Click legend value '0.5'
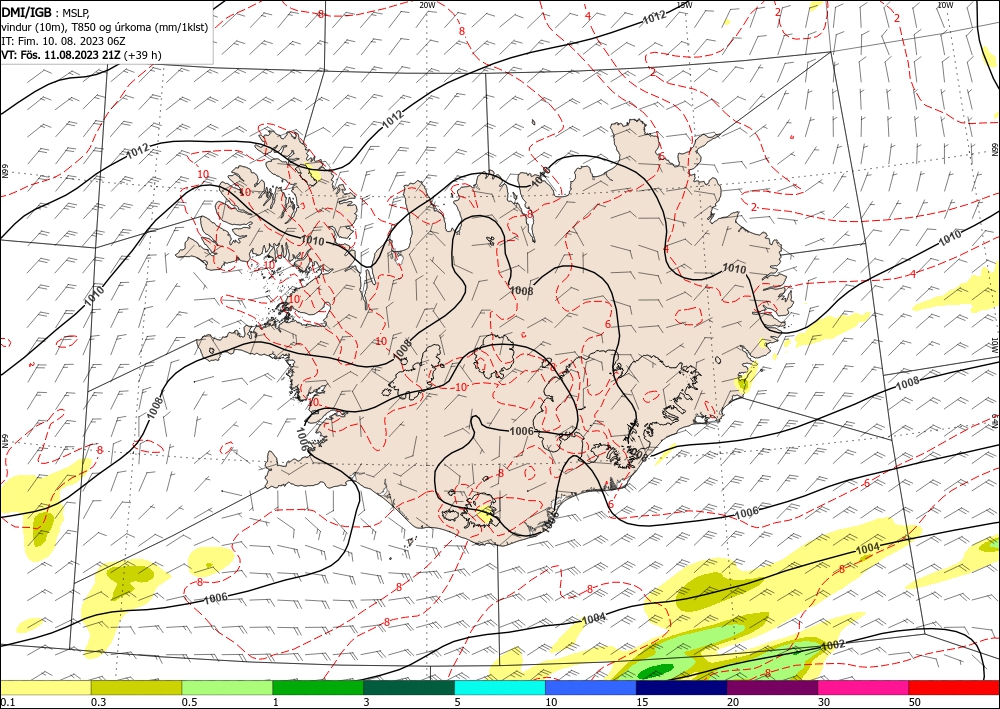The image size is (1000, 709). (188, 702)
